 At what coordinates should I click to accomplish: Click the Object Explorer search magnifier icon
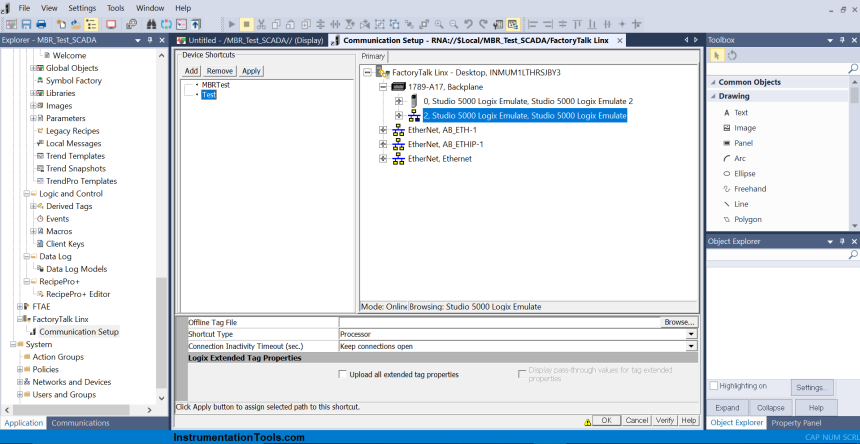(x=853, y=255)
